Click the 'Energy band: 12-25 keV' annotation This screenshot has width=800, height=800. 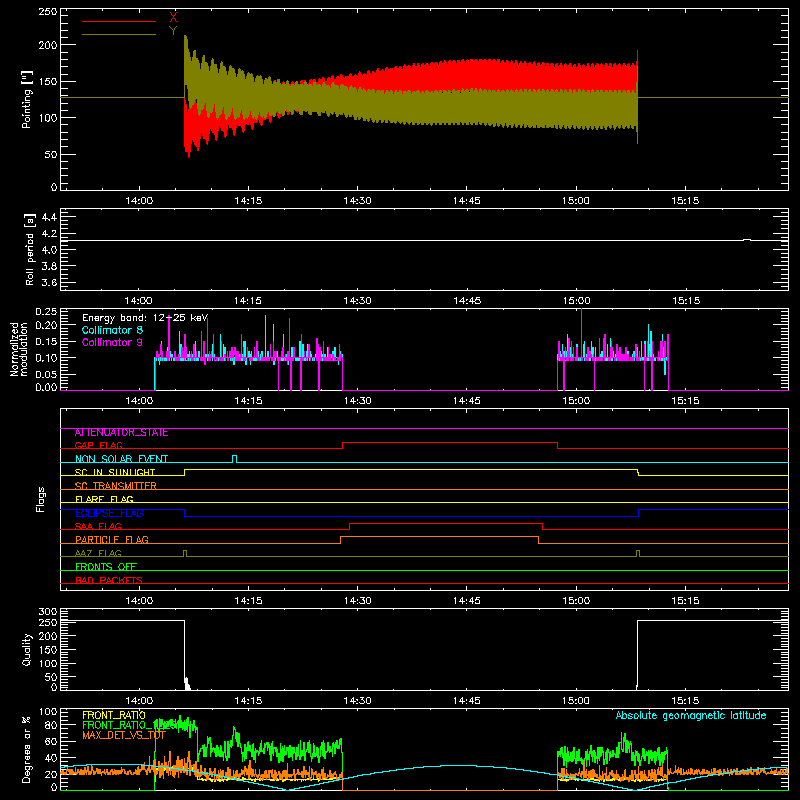point(145,318)
